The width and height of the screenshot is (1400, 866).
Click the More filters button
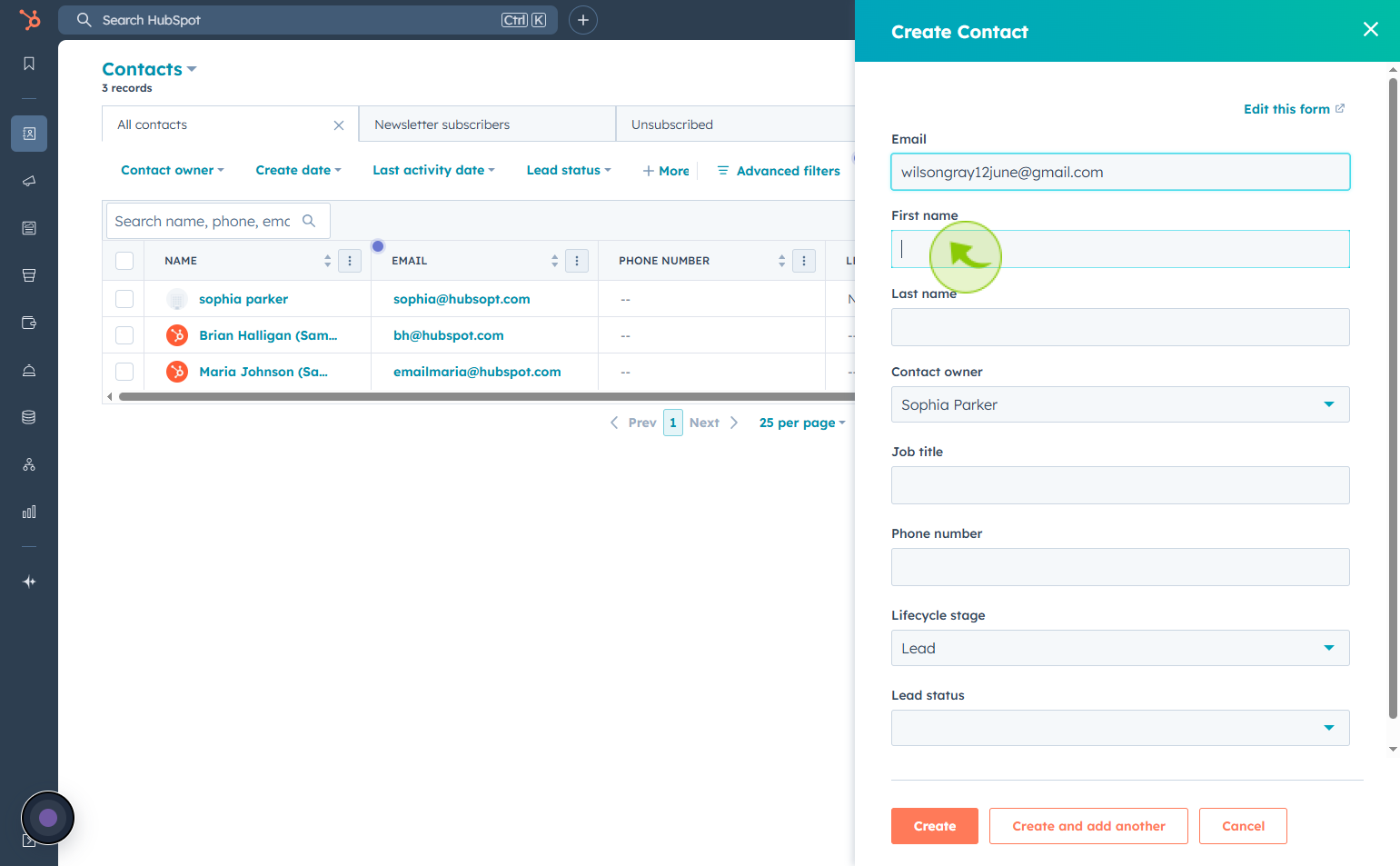pos(666,171)
